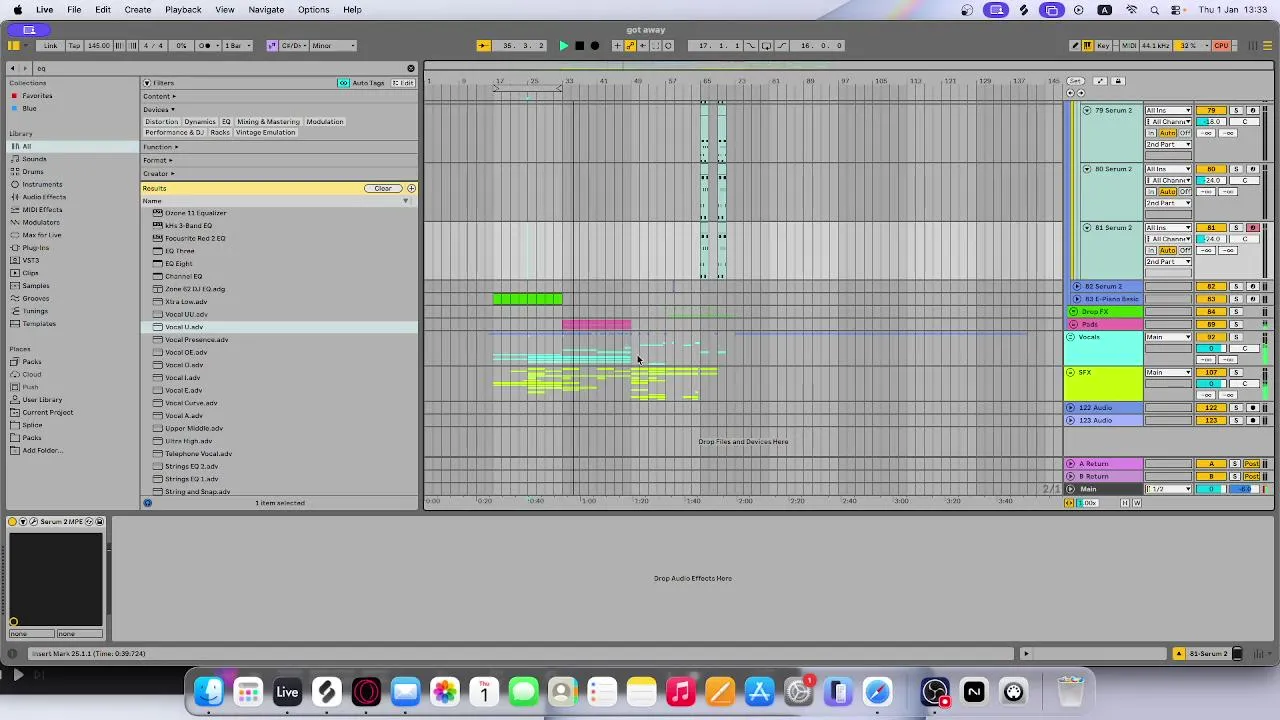Expand the Function filter group
Viewport: 1280px width, 720px height.
pyautogui.click(x=160, y=147)
